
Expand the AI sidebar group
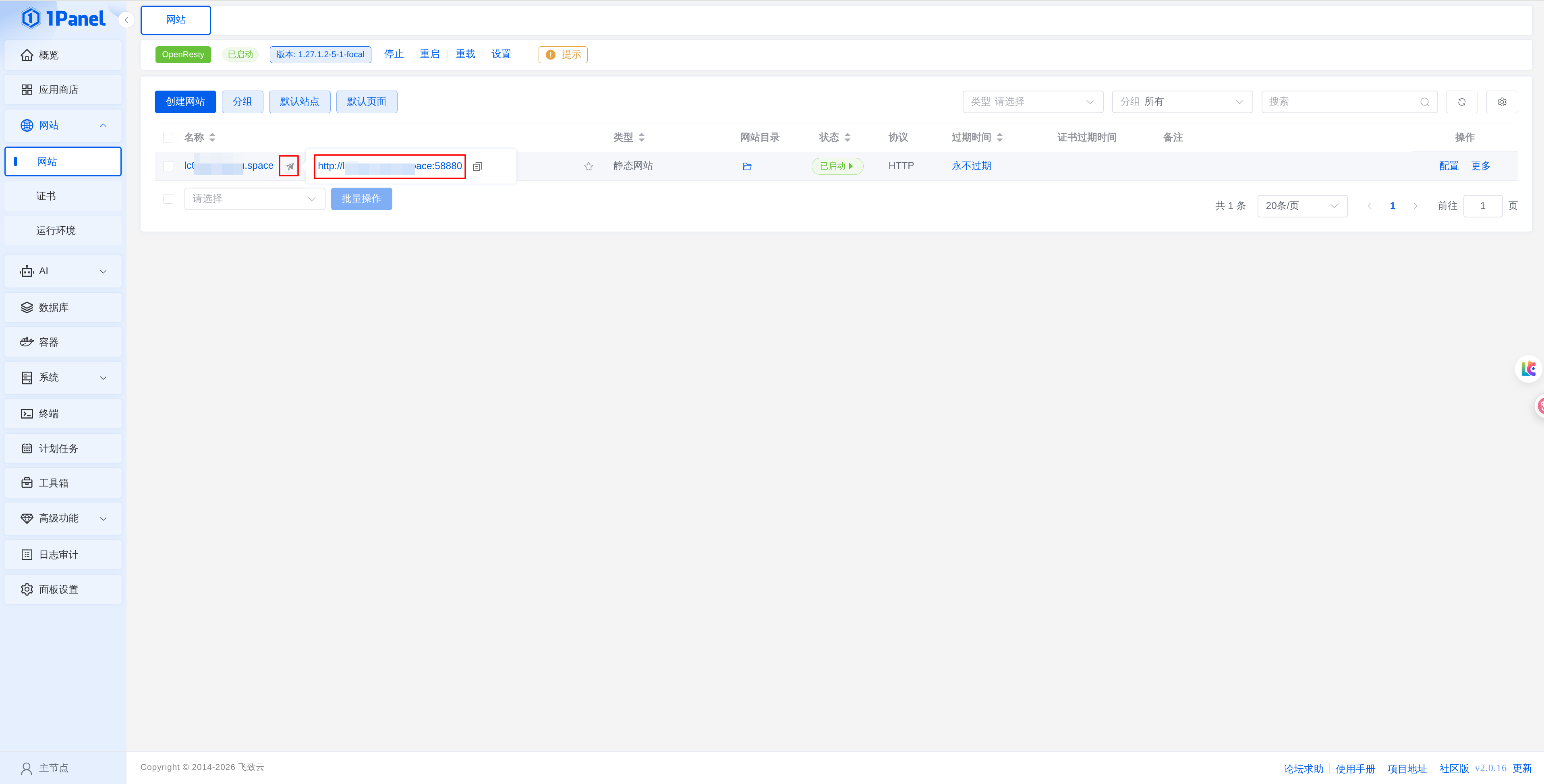63,271
